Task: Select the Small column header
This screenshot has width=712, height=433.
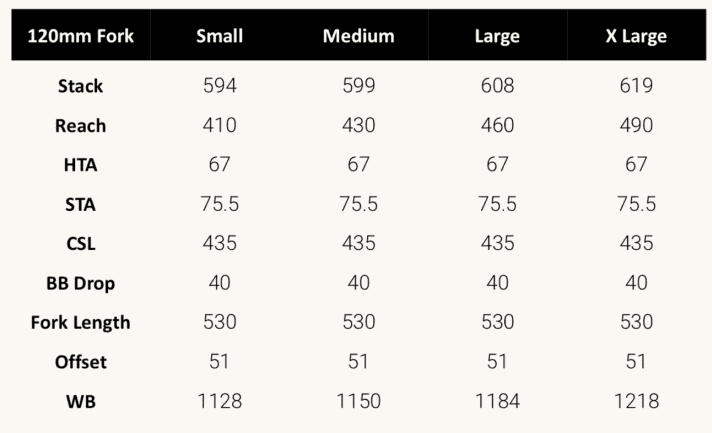Action: (x=220, y=37)
